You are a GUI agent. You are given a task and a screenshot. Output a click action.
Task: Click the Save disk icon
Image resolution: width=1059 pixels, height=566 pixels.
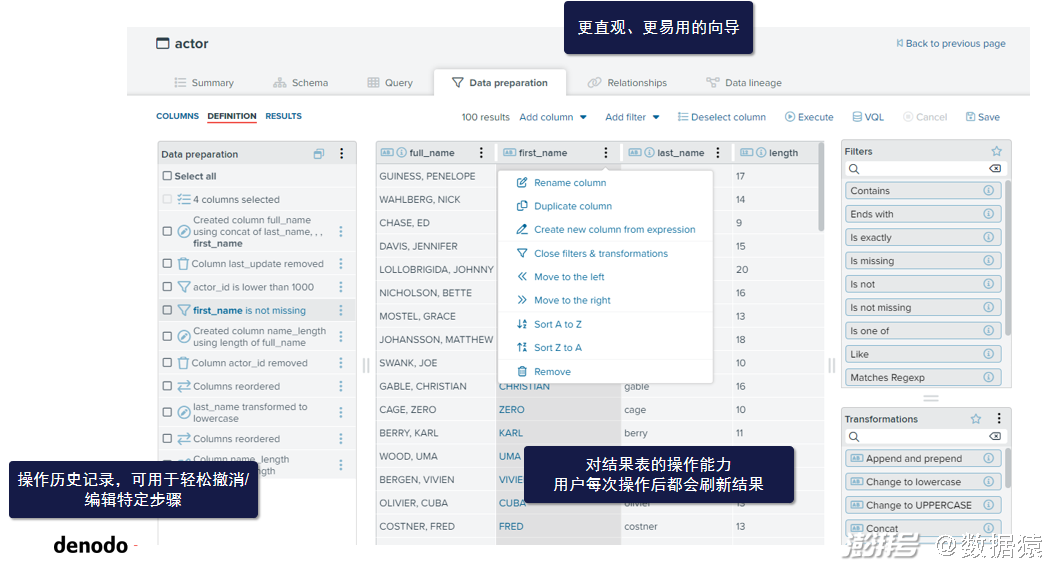(x=971, y=117)
